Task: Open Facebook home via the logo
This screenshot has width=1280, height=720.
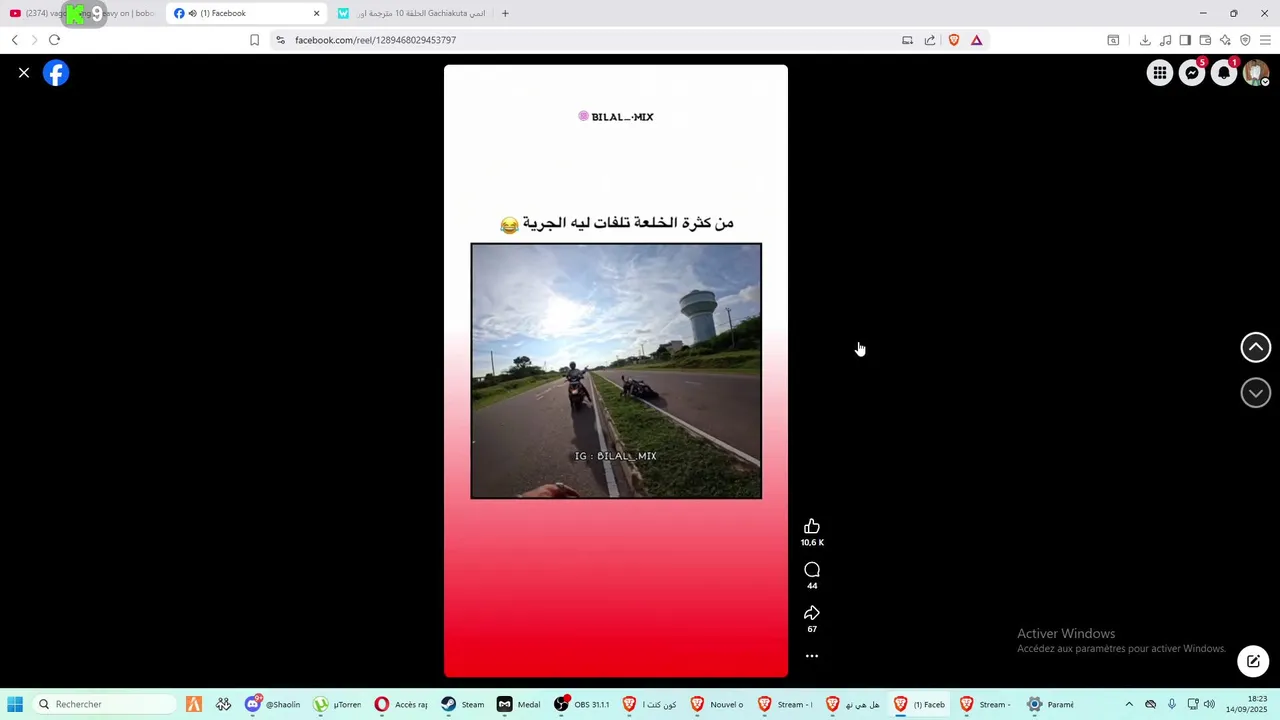Action: point(56,73)
